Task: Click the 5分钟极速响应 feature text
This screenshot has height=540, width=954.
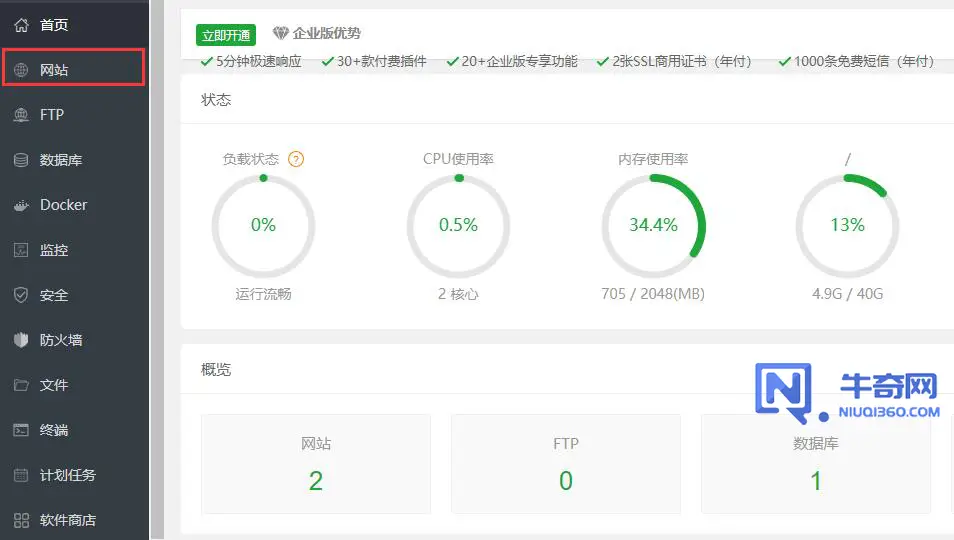Action: click(x=259, y=61)
